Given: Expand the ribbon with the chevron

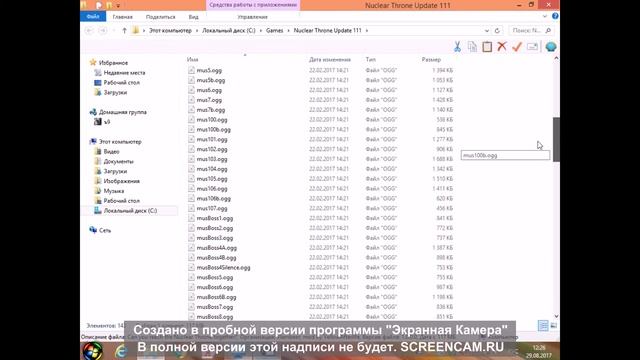Looking at the screenshot, I should [545, 16].
